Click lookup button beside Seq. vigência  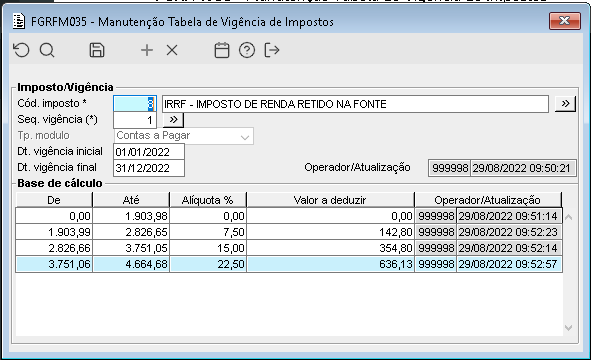tap(173, 120)
